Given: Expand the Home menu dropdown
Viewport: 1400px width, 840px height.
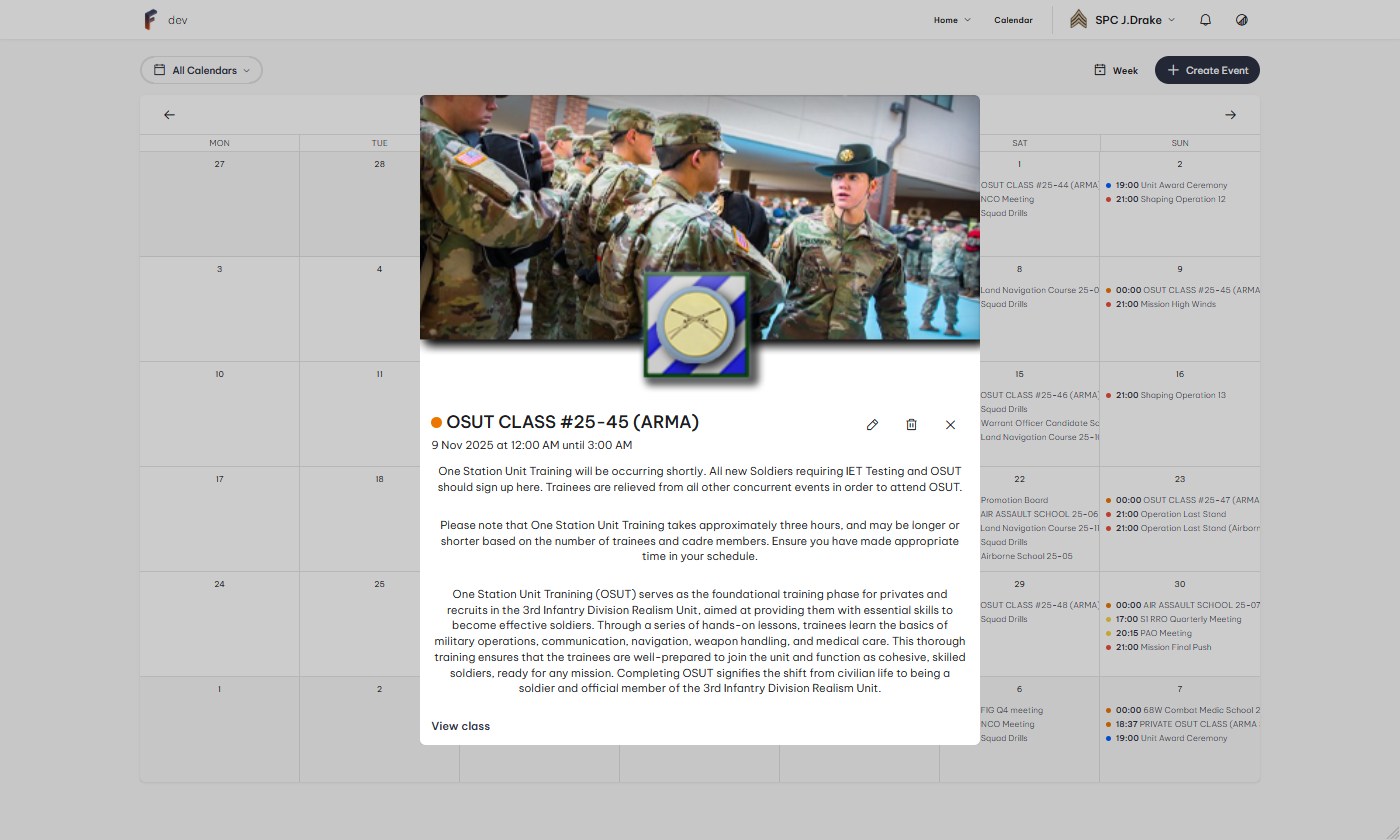Looking at the screenshot, I should click(951, 20).
